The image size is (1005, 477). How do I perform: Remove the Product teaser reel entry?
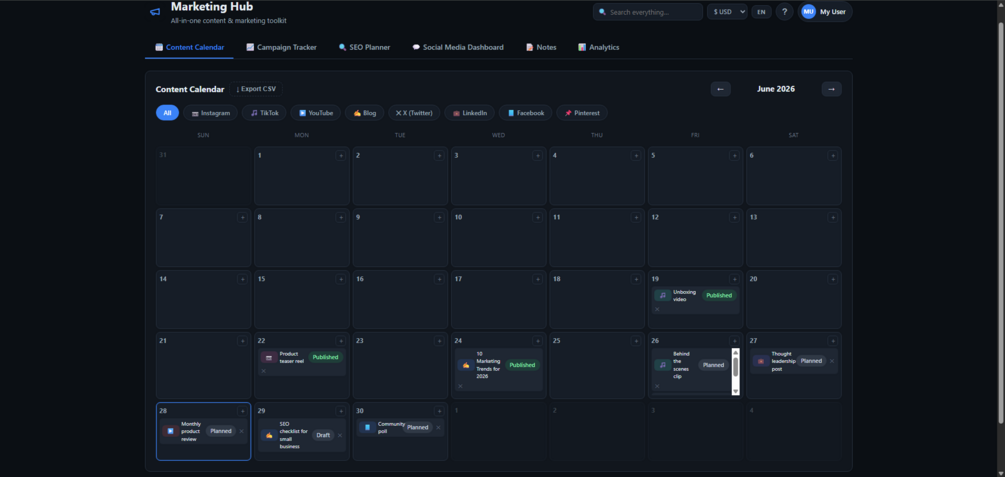click(263, 371)
